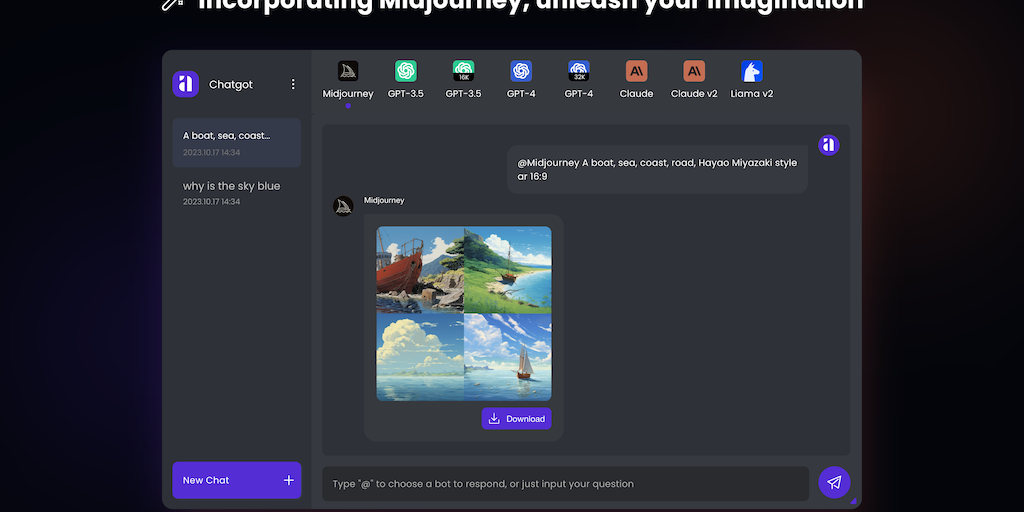Choose the Claude bot icon

pyautogui.click(x=636, y=72)
